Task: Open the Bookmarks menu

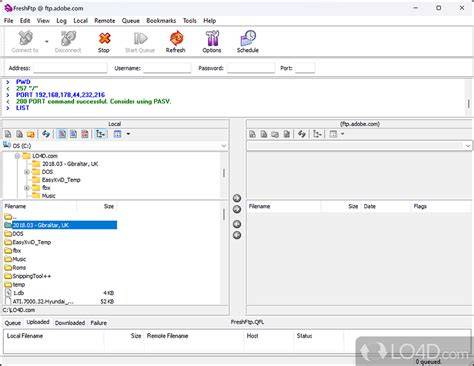Action: 161,21
